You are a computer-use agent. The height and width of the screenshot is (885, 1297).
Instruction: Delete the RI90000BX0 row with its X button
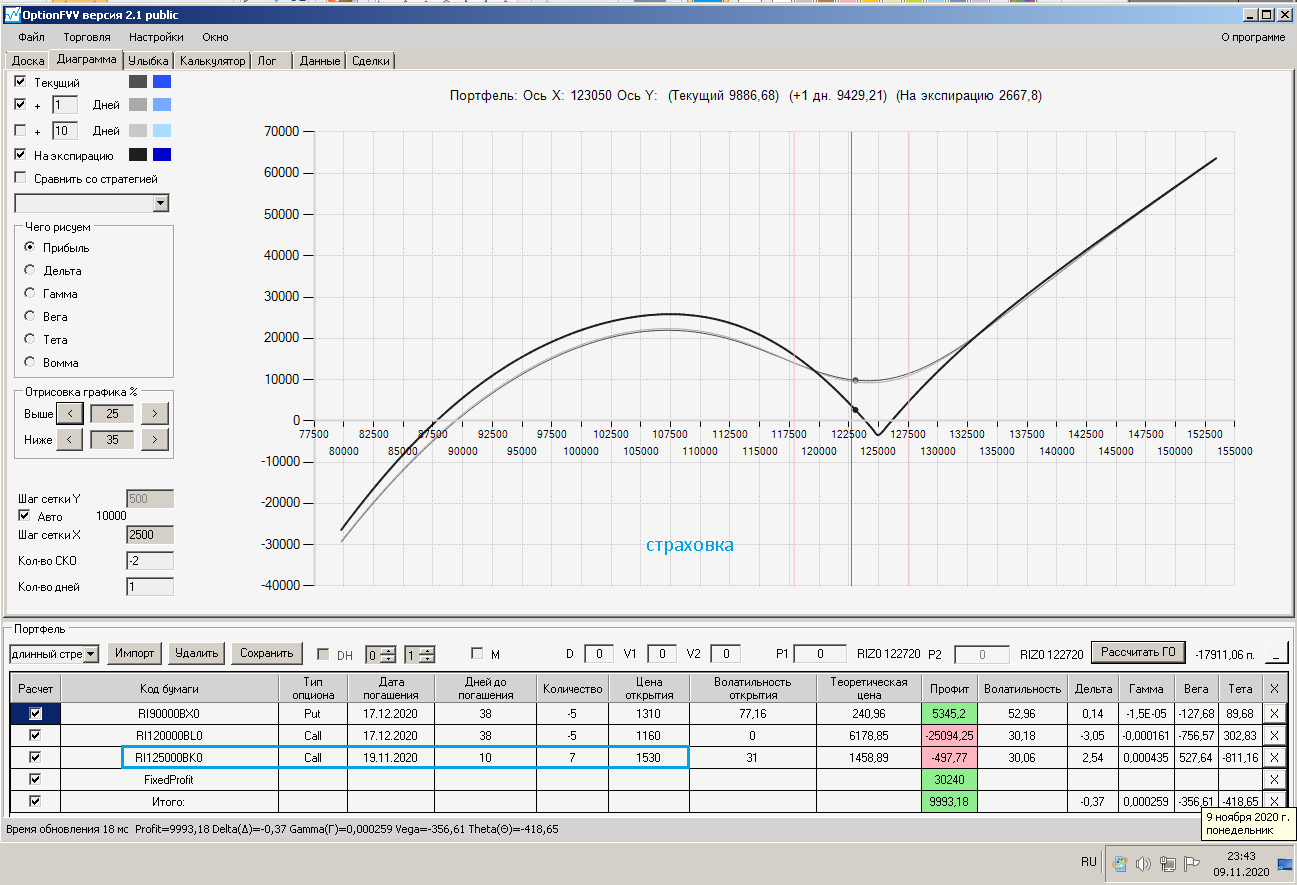1273,713
